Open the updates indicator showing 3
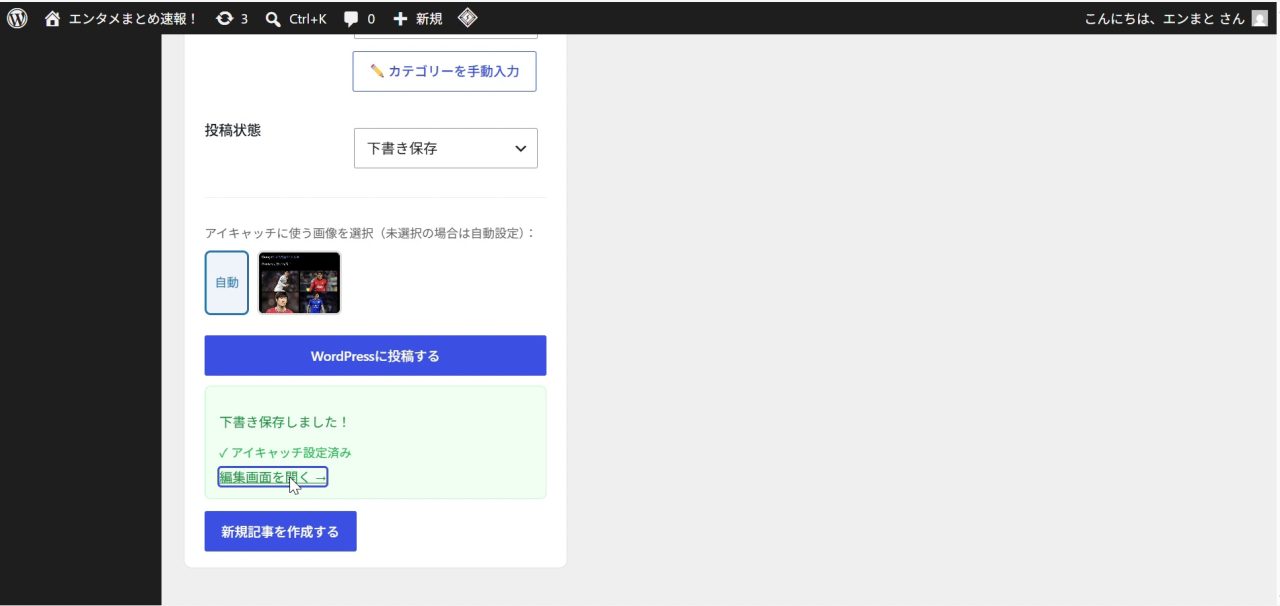This screenshot has height=606, width=1280. tap(232, 18)
